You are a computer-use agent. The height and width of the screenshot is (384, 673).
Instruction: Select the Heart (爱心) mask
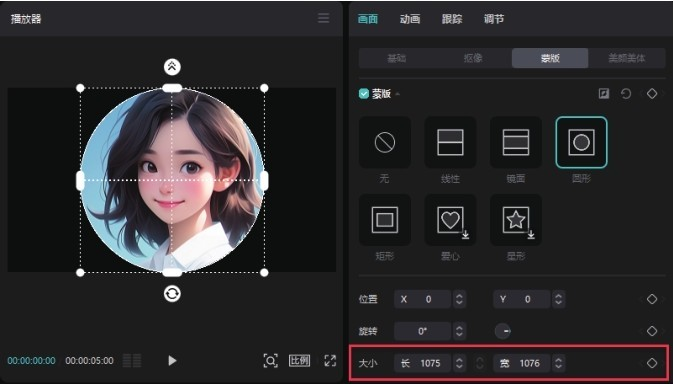tap(450, 220)
